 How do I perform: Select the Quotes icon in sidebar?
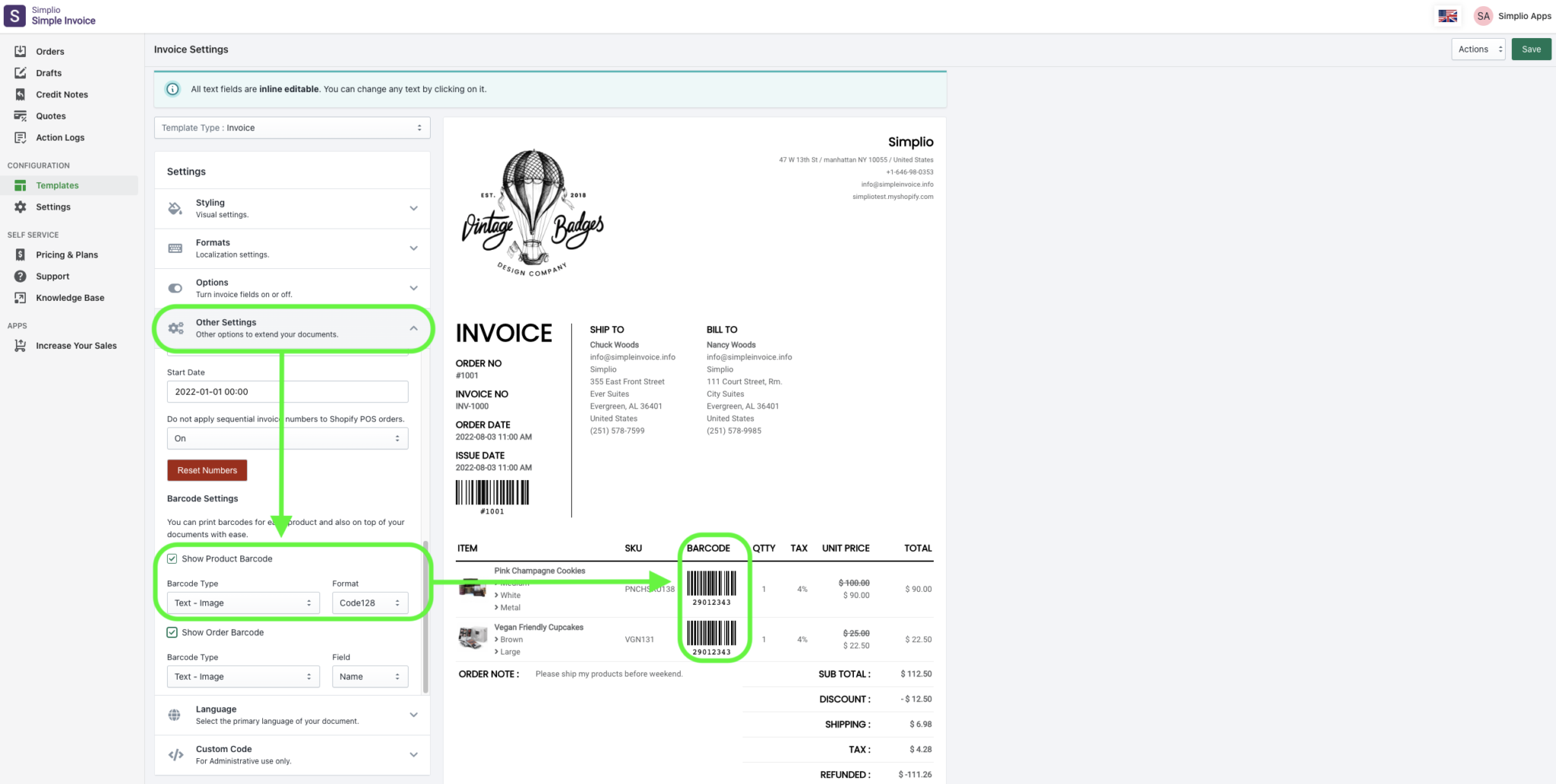click(x=20, y=115)
